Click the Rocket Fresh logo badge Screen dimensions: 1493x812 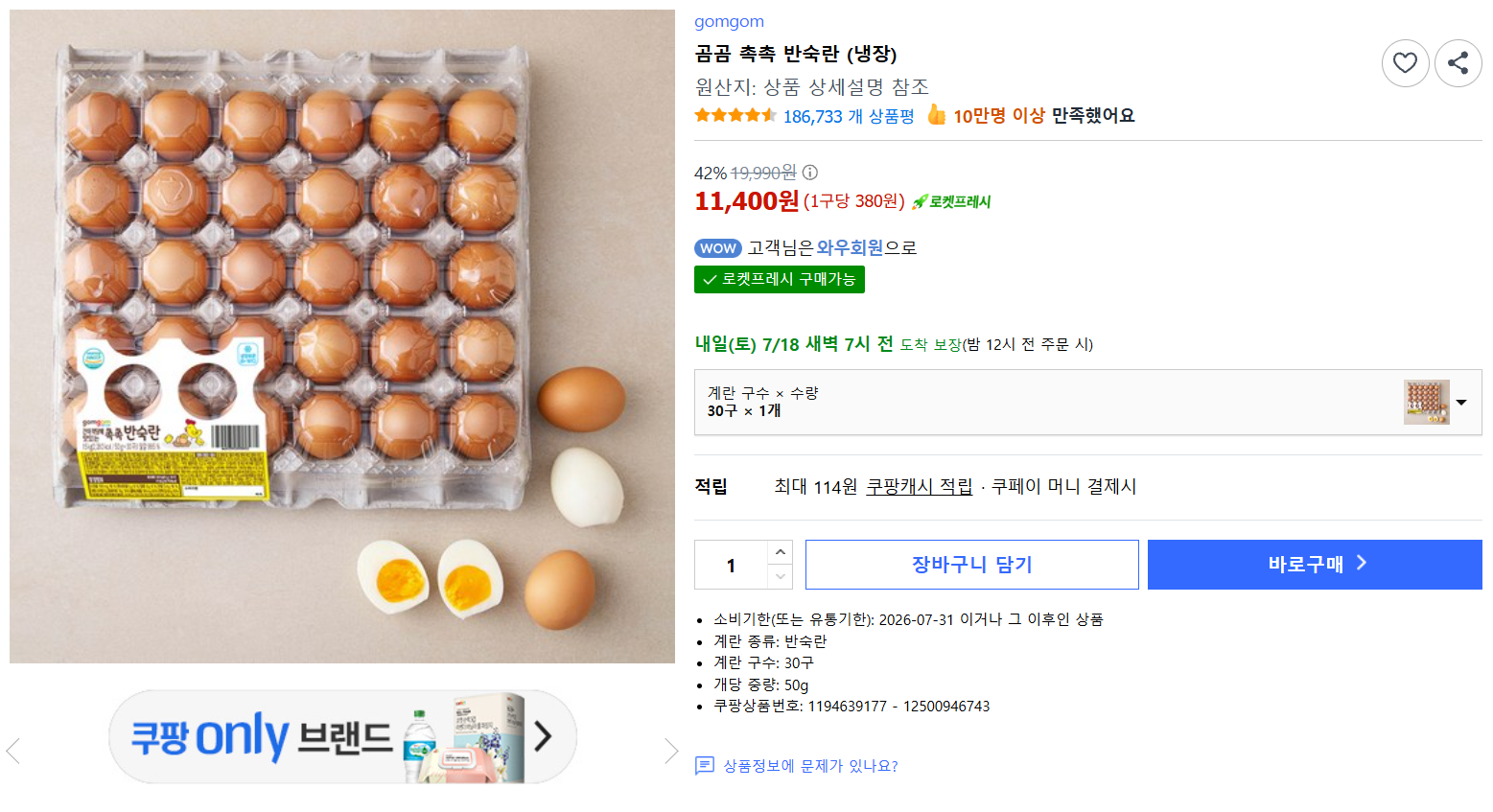point(951,201)
